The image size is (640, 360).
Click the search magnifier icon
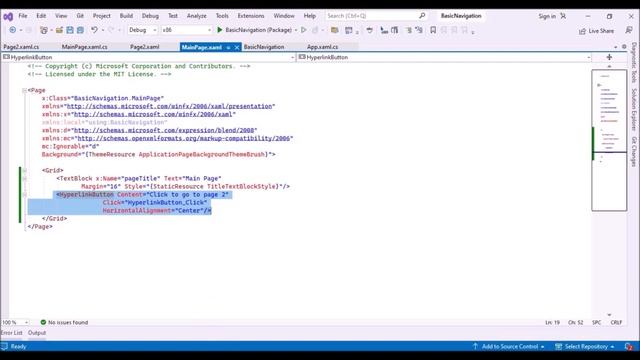422,16
